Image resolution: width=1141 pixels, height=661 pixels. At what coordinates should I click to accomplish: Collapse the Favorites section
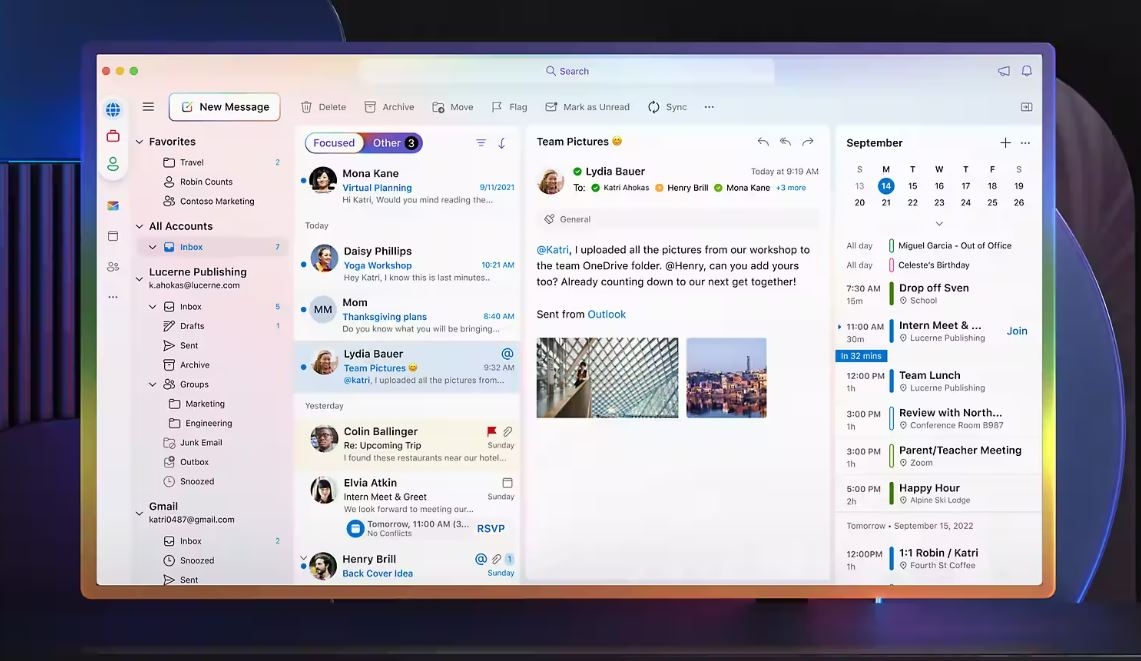139,142
